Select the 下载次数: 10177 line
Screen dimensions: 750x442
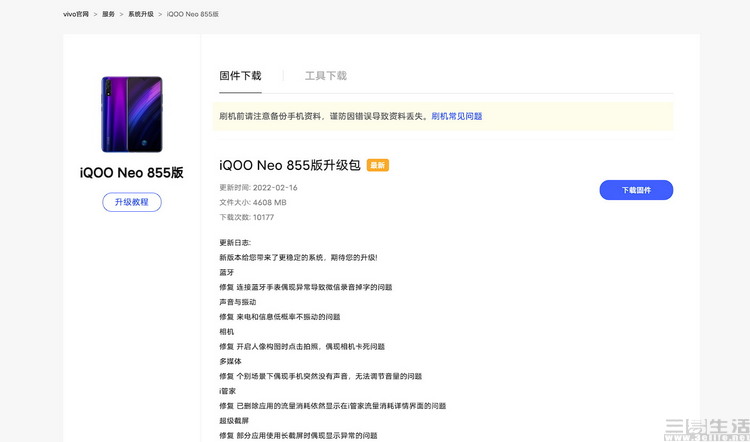246,217
